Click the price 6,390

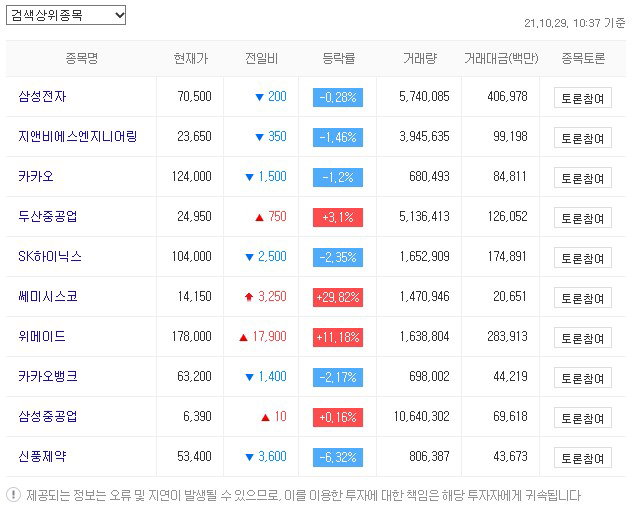pyautogui.click(x=197, y=417)
